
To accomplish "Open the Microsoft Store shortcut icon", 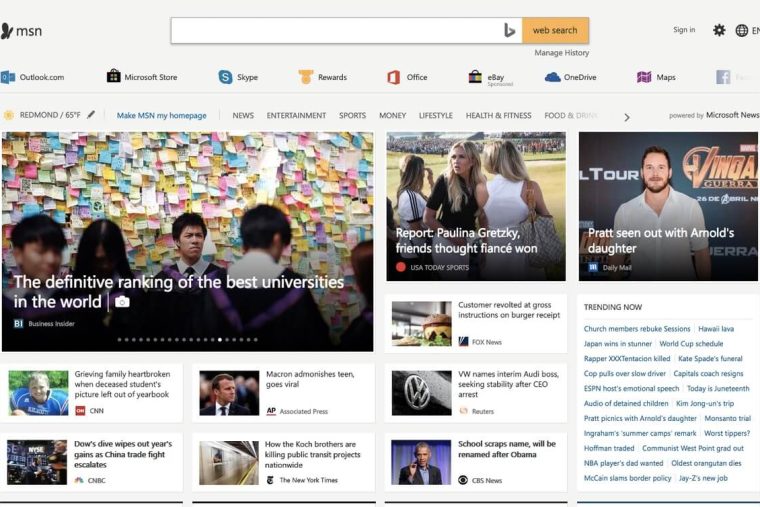I will tap(113, 76).
